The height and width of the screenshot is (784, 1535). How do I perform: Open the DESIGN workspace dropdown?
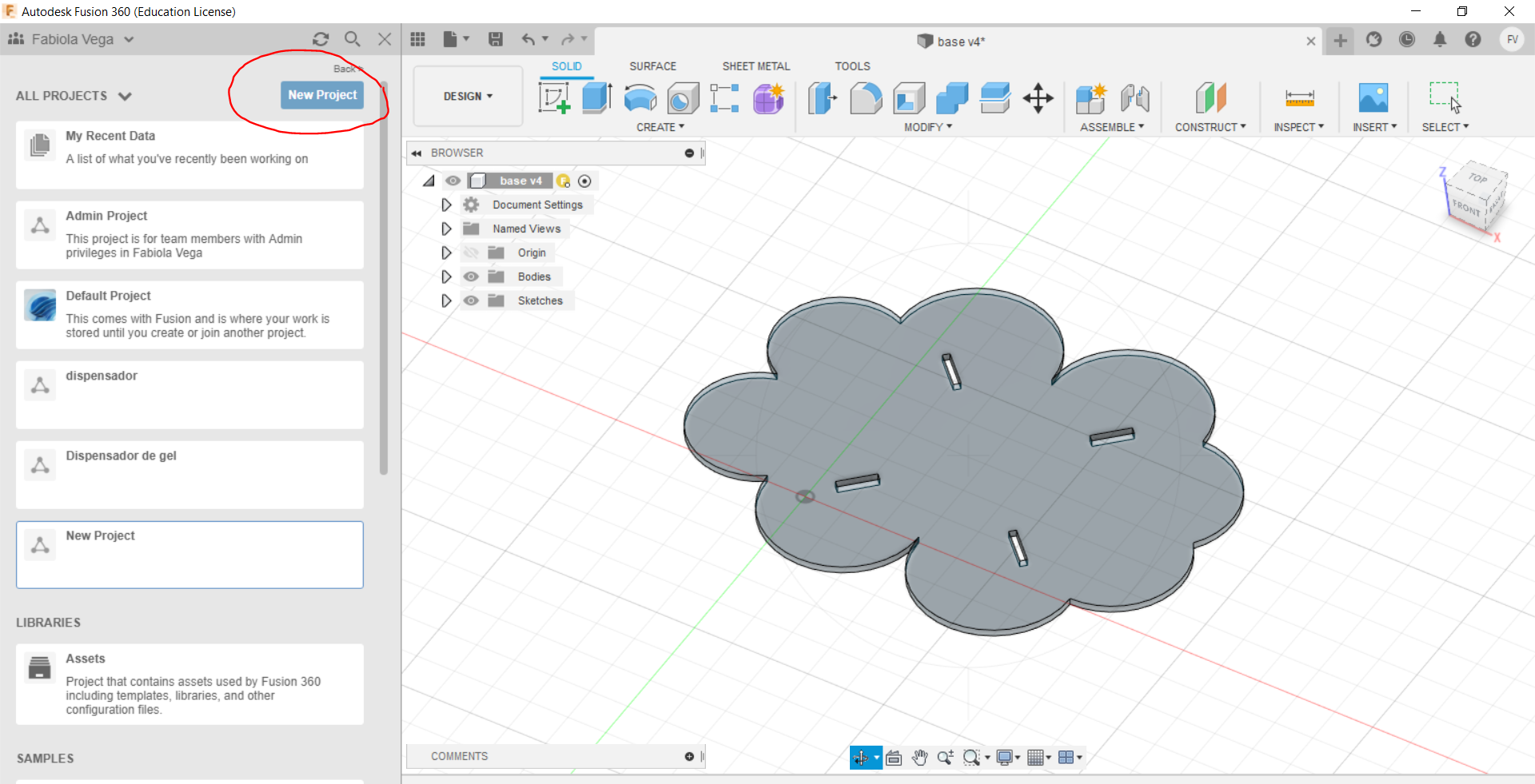468,96
